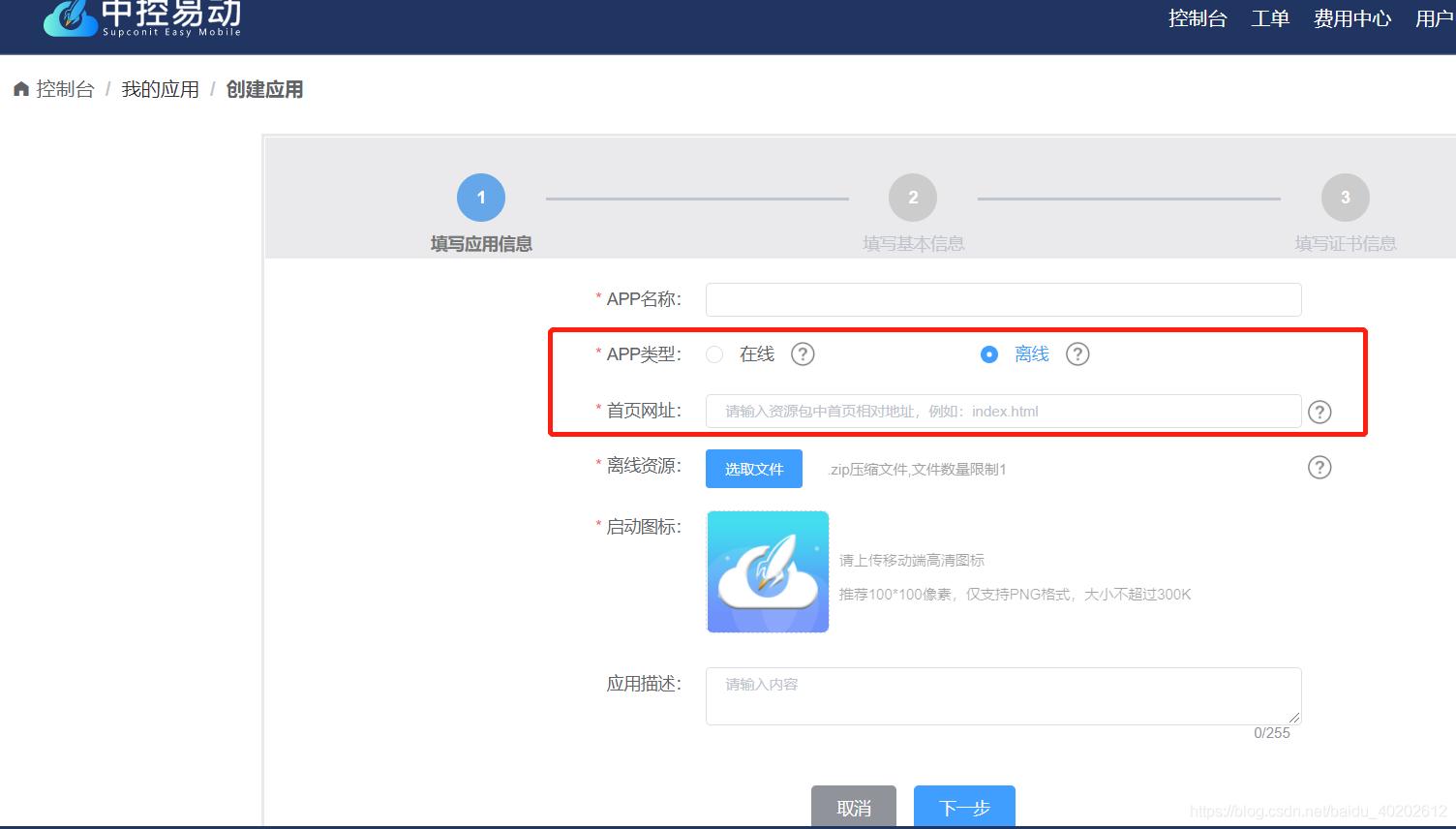This screenshot has height=829, width=1456.
Task: Open the 费用中心 menu in the top bar
Action: [x=1351, y=17]
